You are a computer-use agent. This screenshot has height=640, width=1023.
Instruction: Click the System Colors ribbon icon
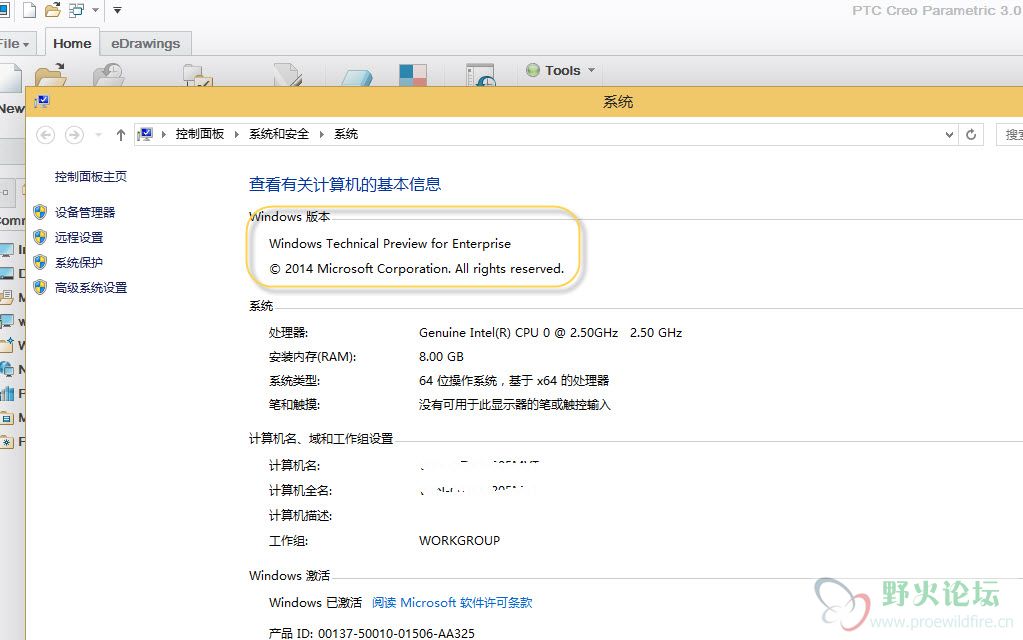pyautogui.click(x=413, y=75)
